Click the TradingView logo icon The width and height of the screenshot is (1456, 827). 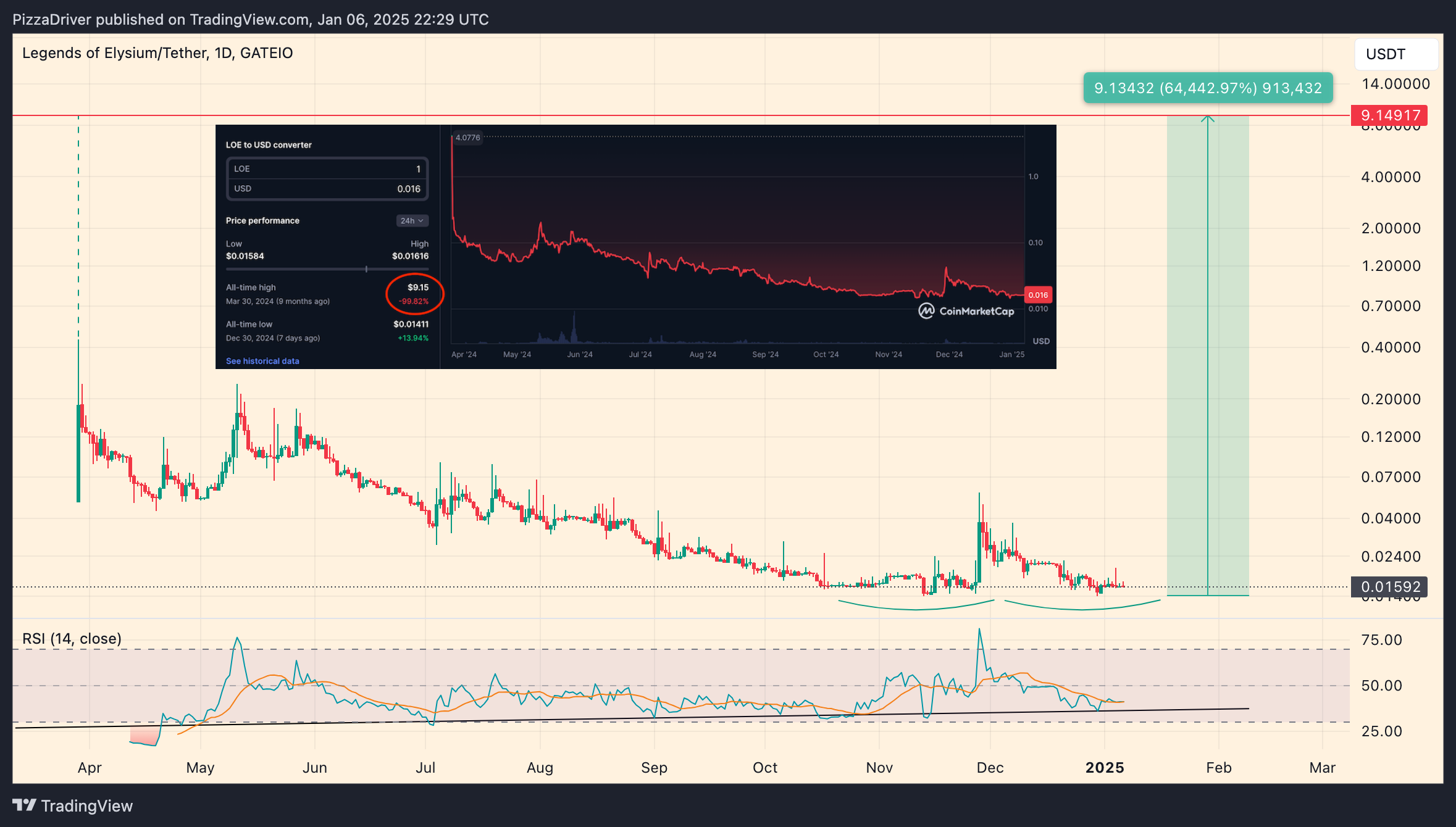tap(25, 805)
